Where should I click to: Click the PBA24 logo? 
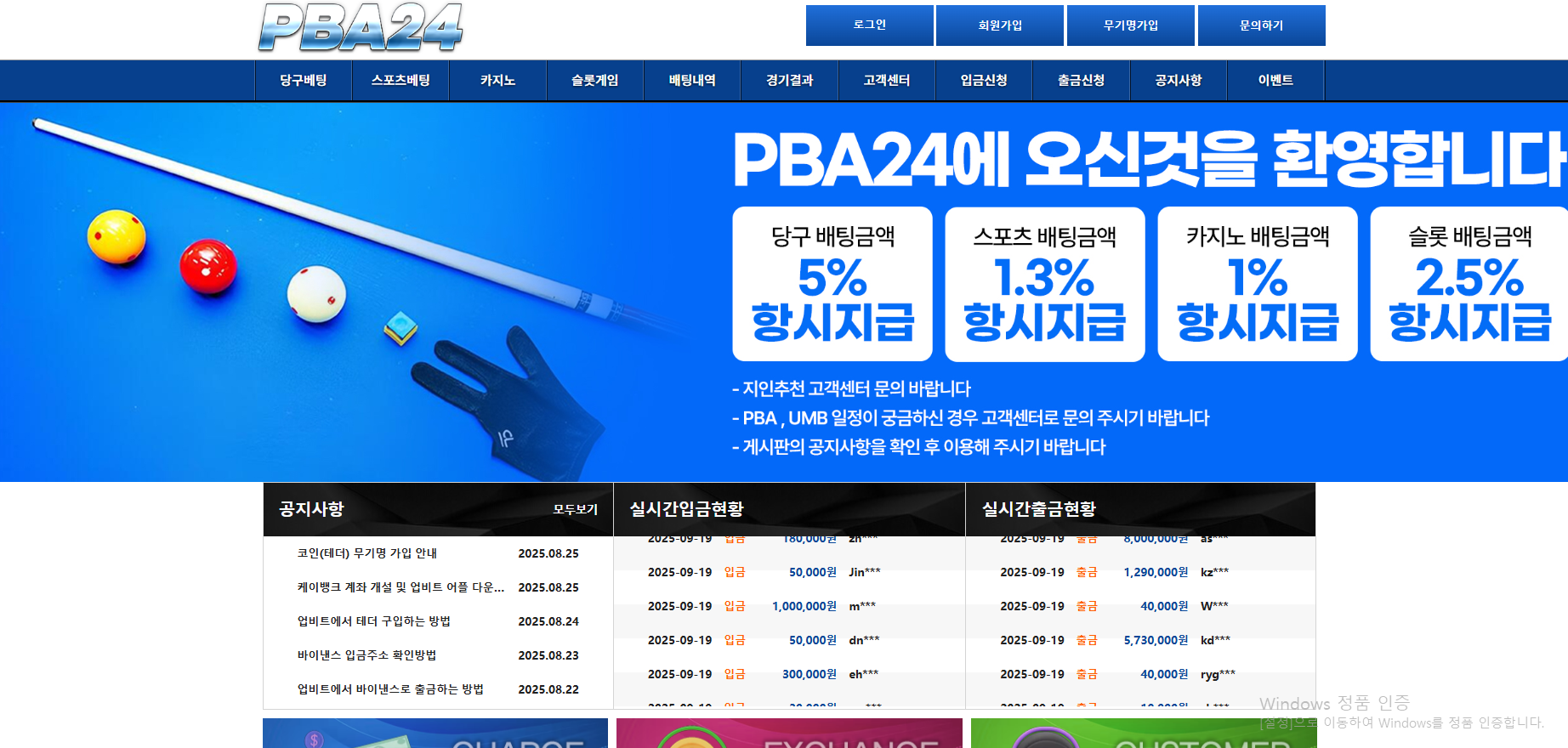point(361,28)
